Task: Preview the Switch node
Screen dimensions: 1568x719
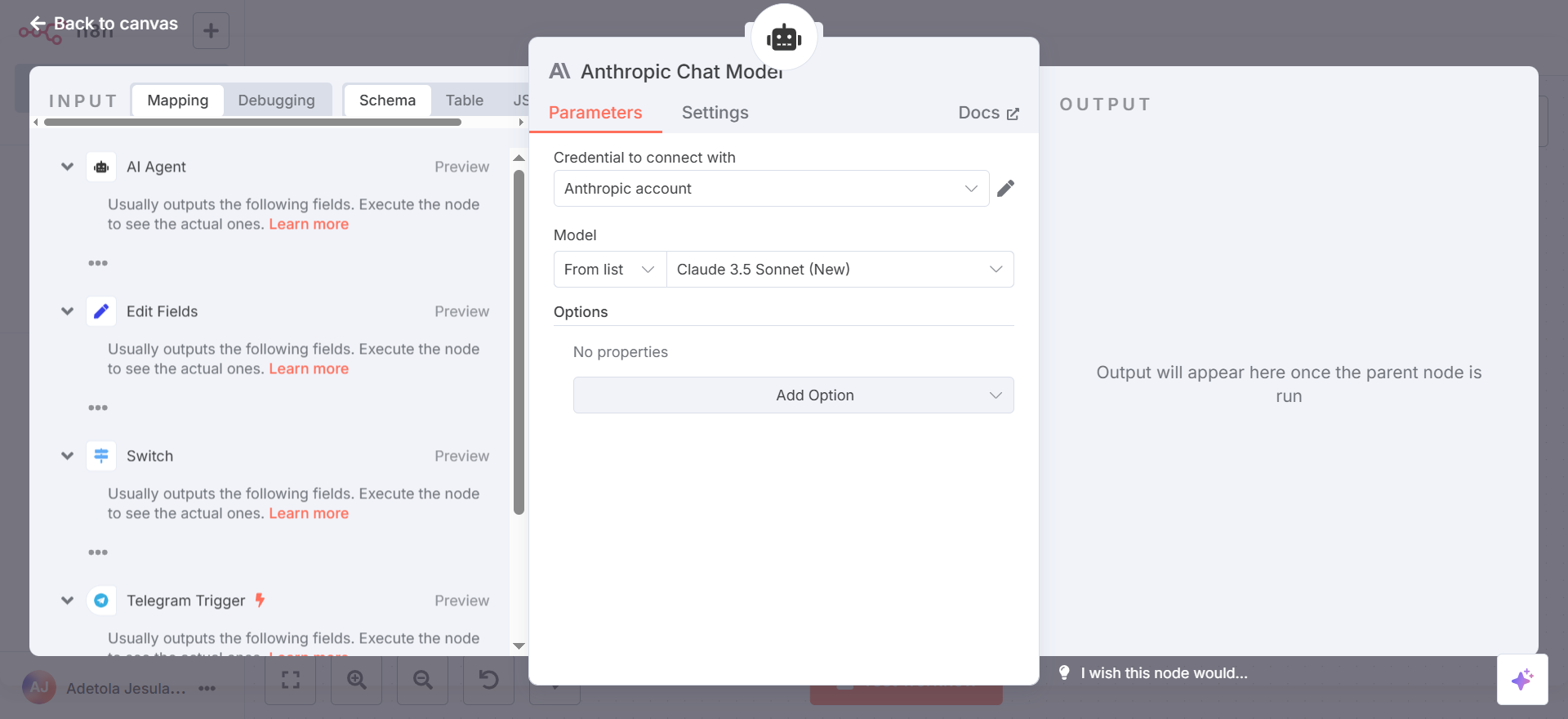Action: (x=461, y=456)
